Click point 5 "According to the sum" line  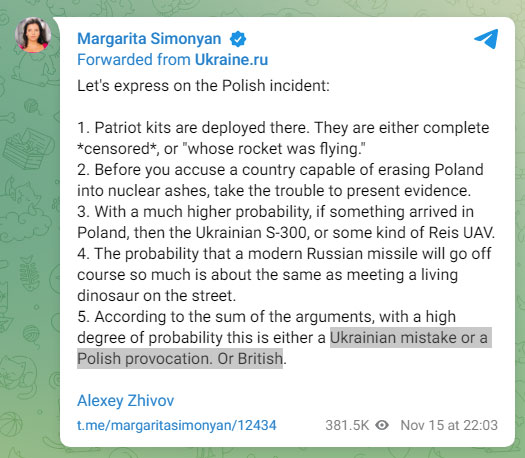point(267,317)
